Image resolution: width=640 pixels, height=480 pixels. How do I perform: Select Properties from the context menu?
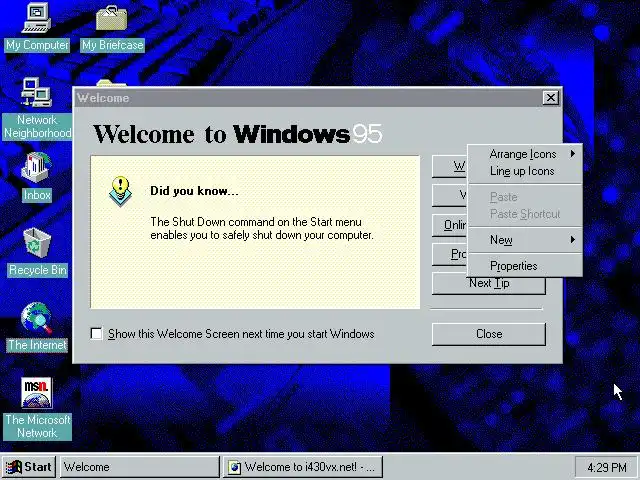525,266
